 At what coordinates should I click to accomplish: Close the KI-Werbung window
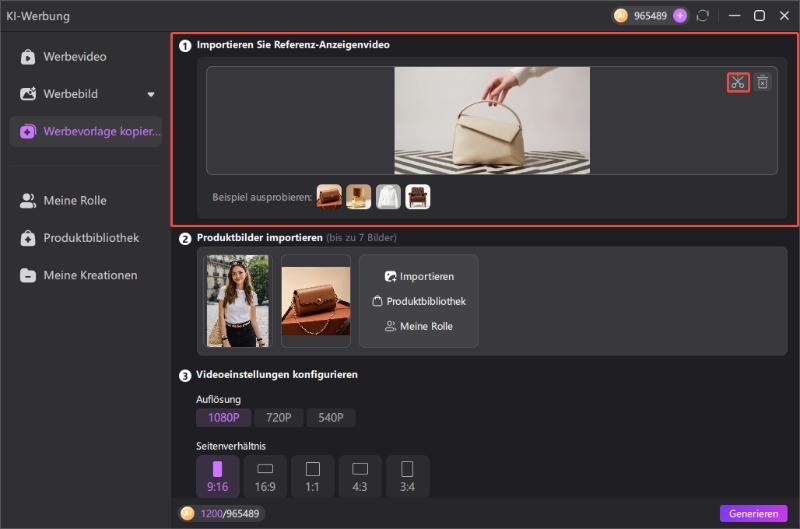784,16
